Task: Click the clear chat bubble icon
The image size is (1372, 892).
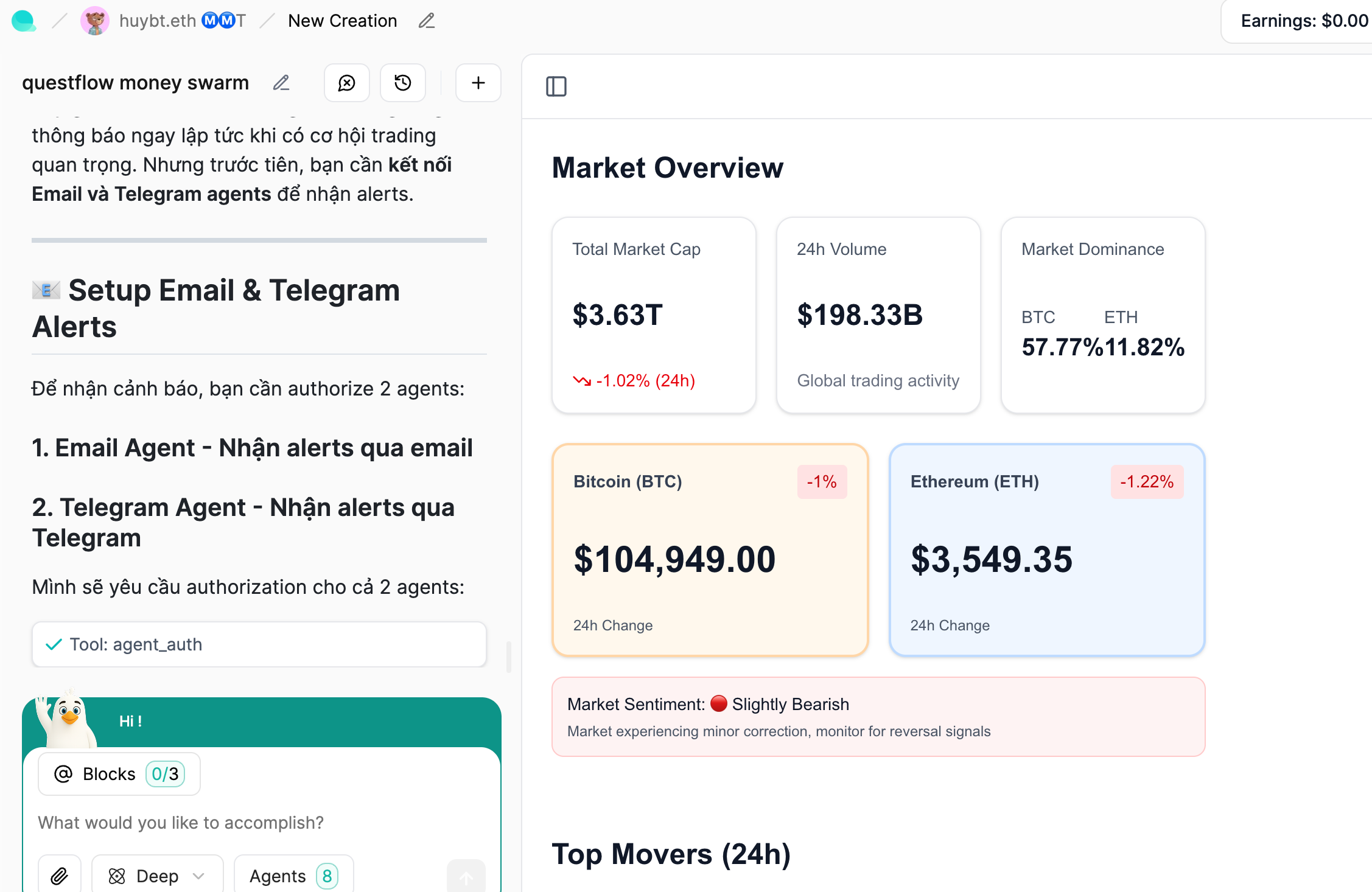Action: (x=347, y=83)
